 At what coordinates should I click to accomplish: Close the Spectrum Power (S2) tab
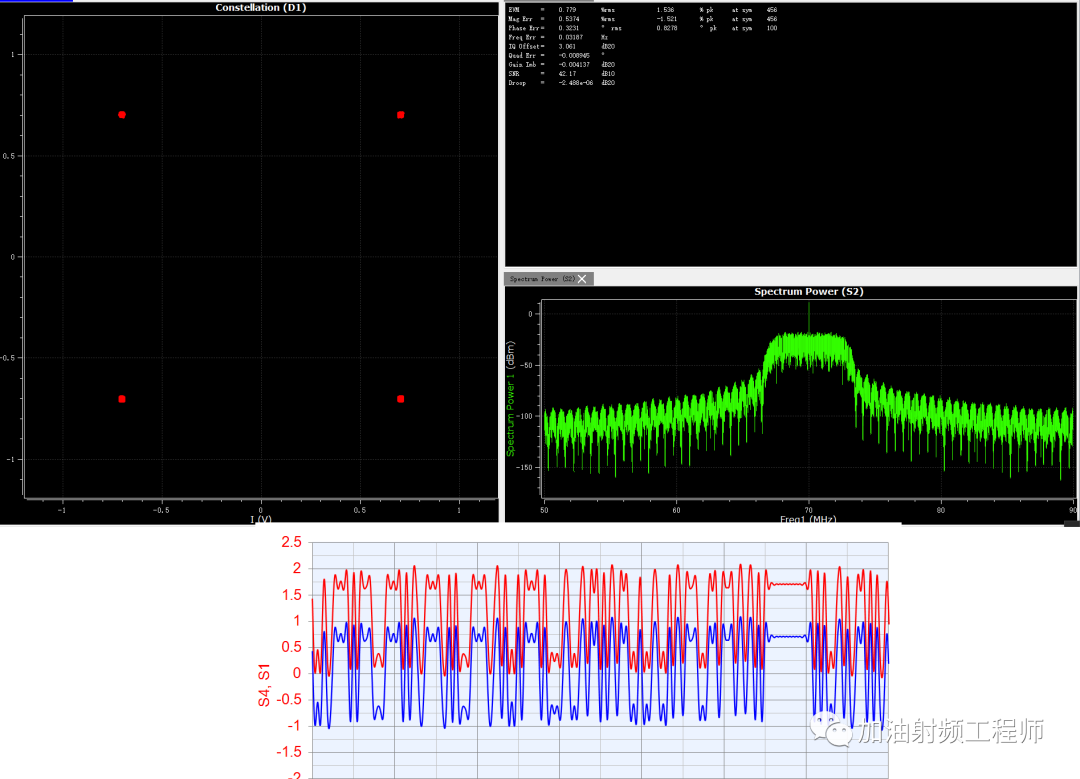[x=582, y=278]
